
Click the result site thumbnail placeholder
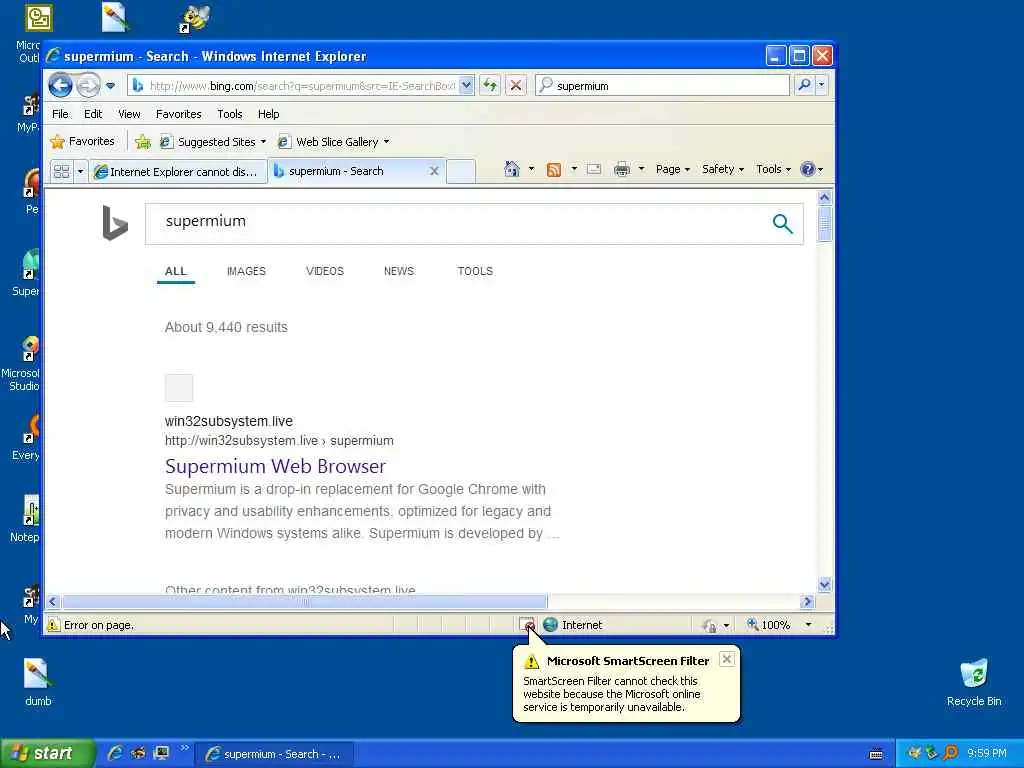click(179, 388)
